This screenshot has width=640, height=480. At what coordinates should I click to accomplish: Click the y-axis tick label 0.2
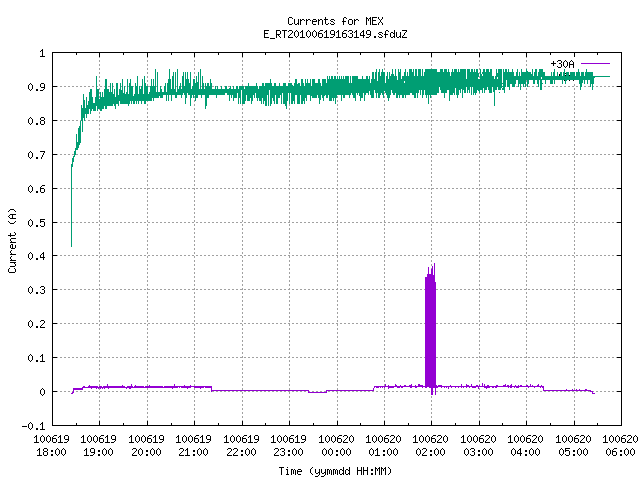click(x=36, y=324)
